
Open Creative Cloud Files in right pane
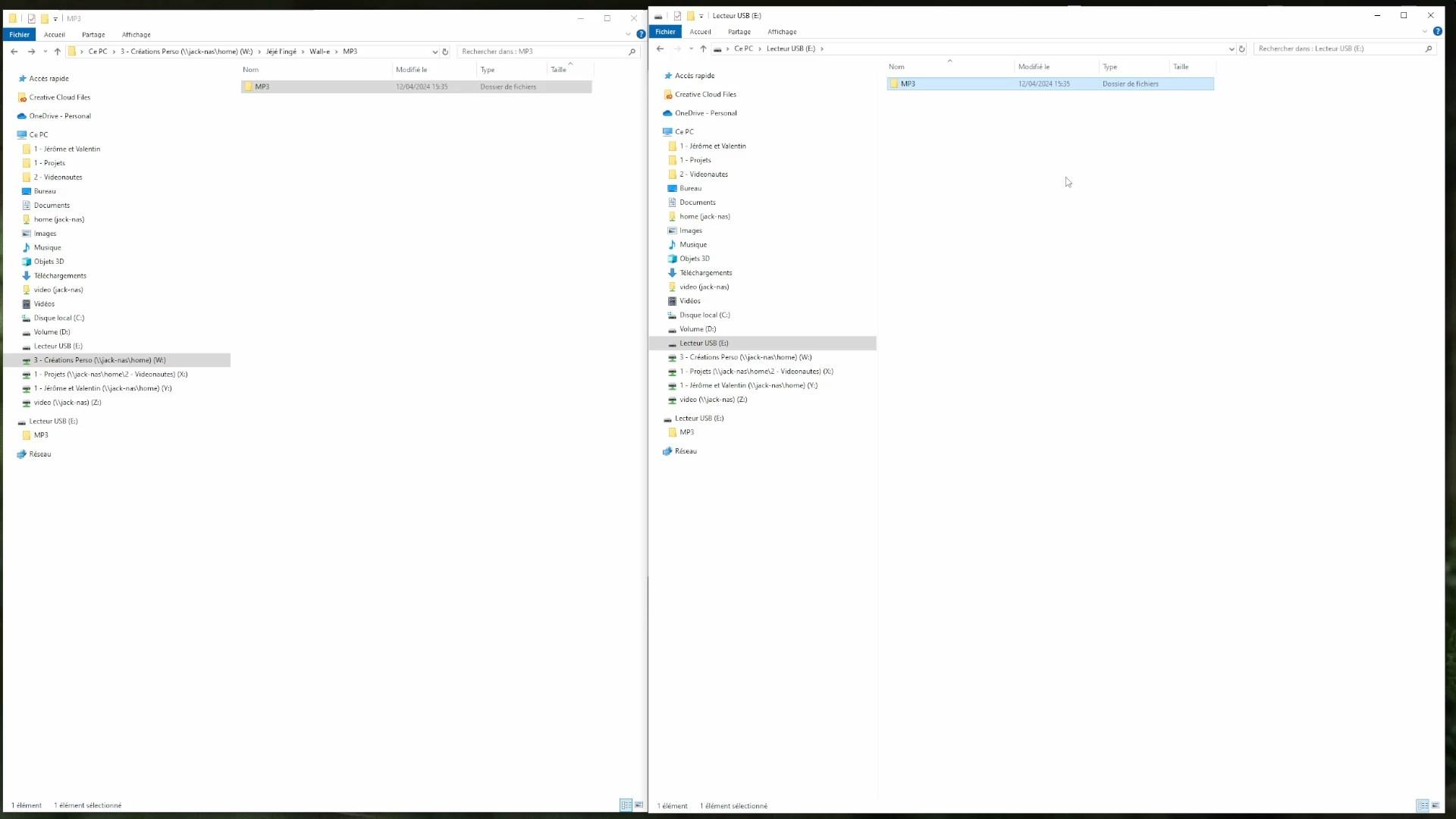pos(705,94)
